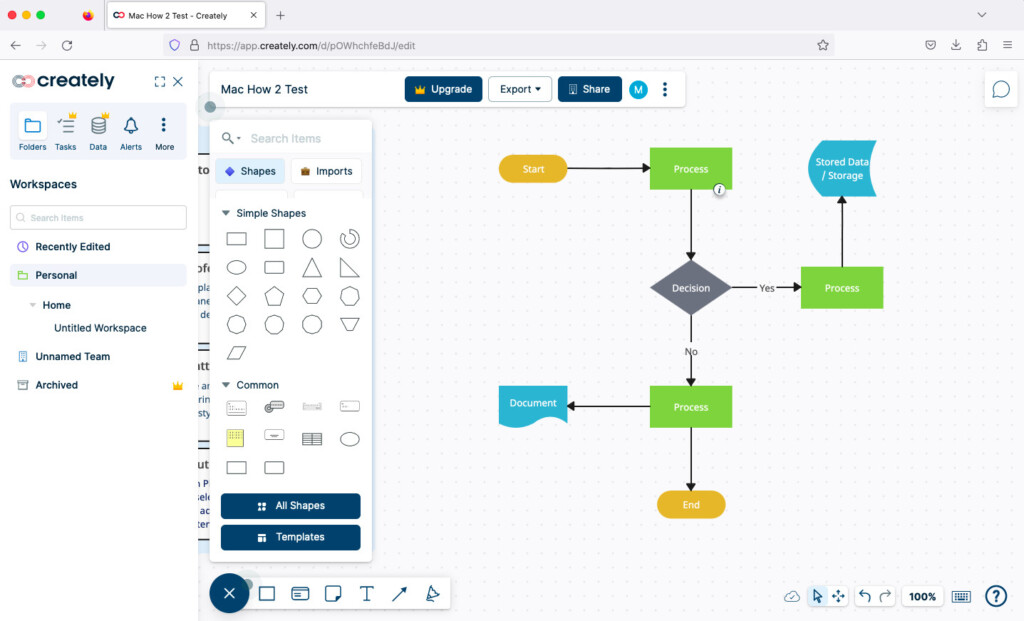Image resolution: width=1024 pixels, height=621 pixels.
Task: Activate the pan move mode
Action: (838, 596)
